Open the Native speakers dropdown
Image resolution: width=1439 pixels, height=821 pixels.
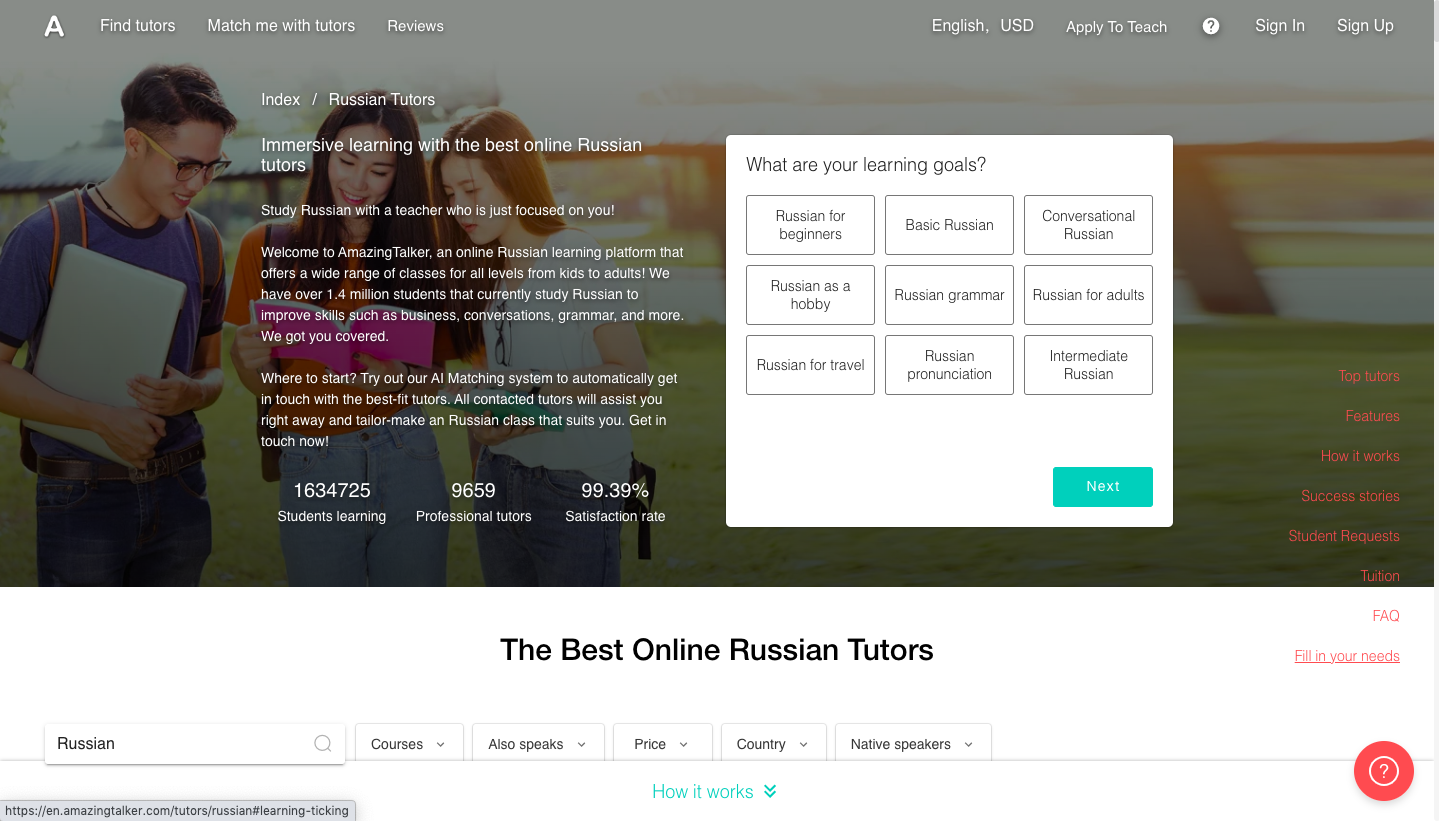(x=912, y=744)
